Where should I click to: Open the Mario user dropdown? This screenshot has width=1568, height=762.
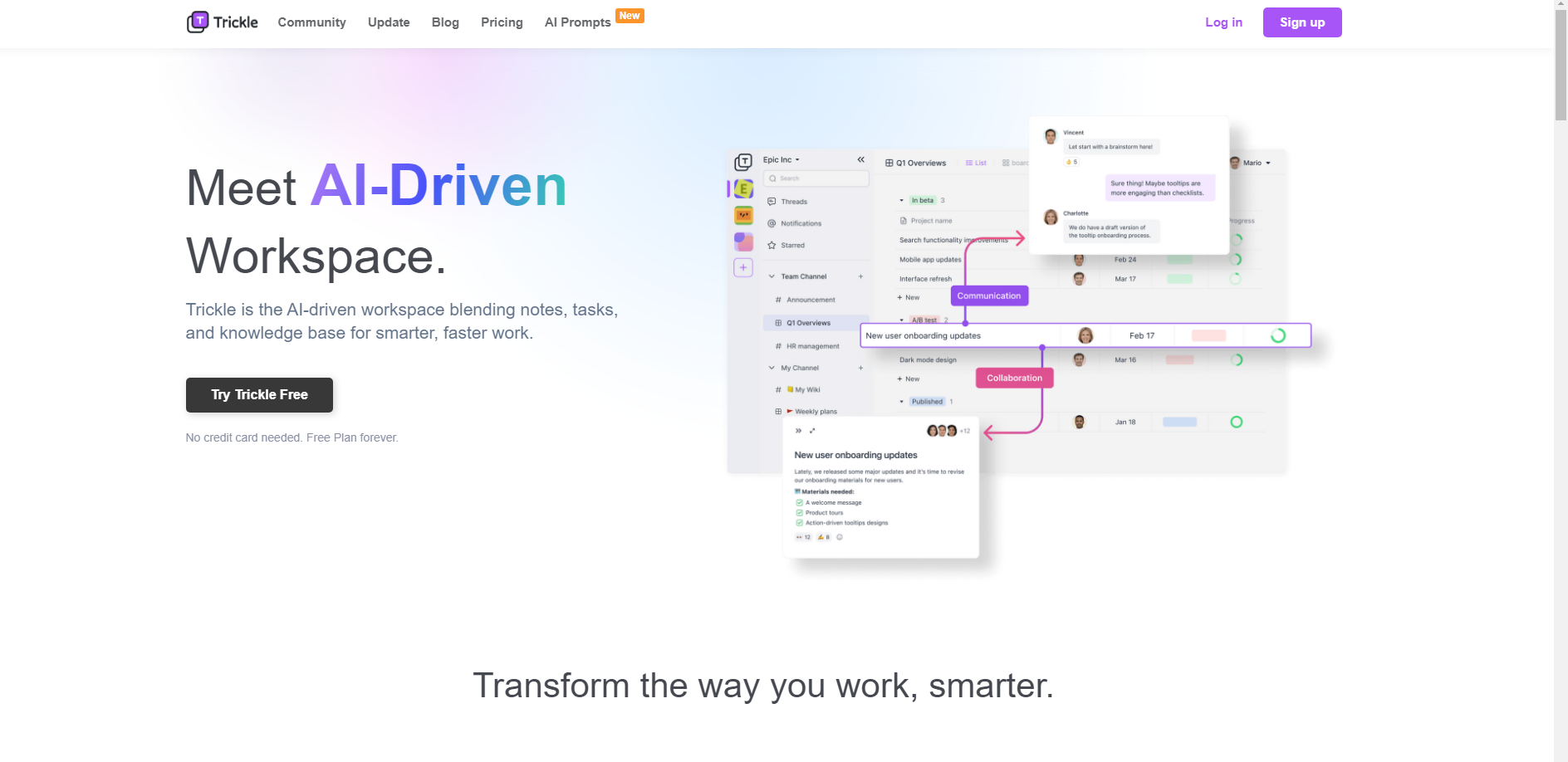pos(1251,163)
